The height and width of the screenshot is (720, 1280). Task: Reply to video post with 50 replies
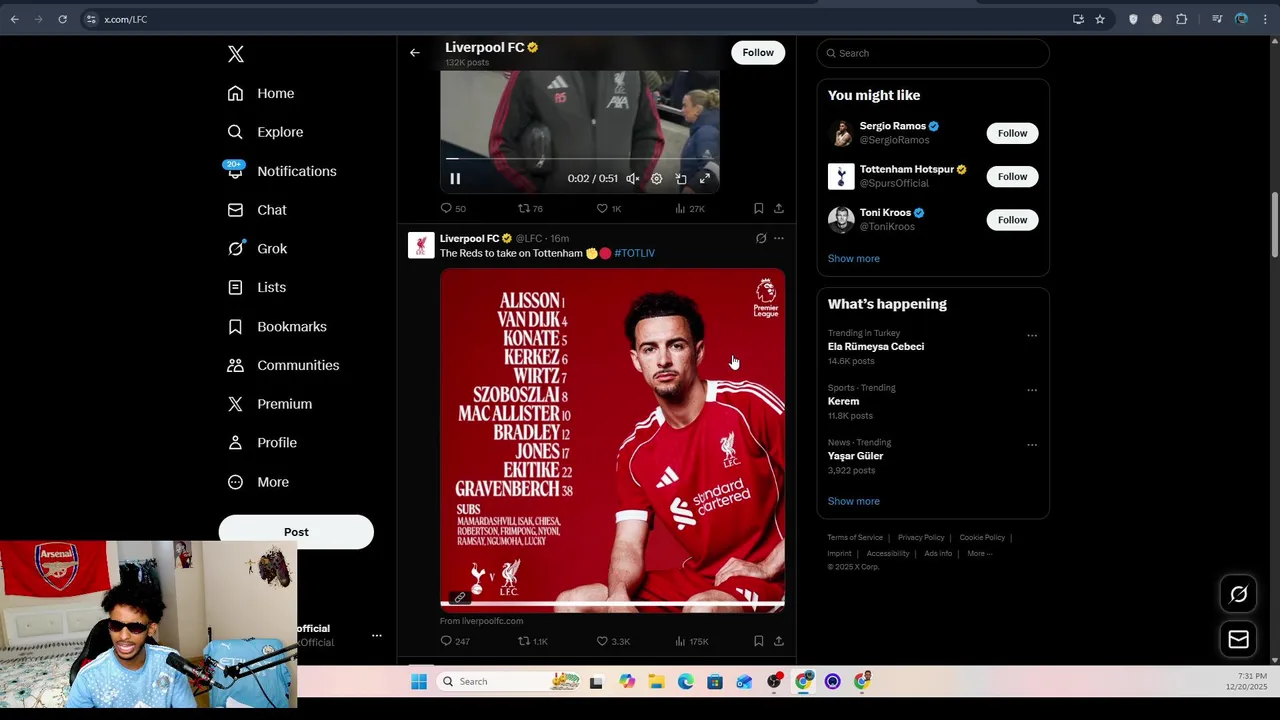[x=453, y=208]
